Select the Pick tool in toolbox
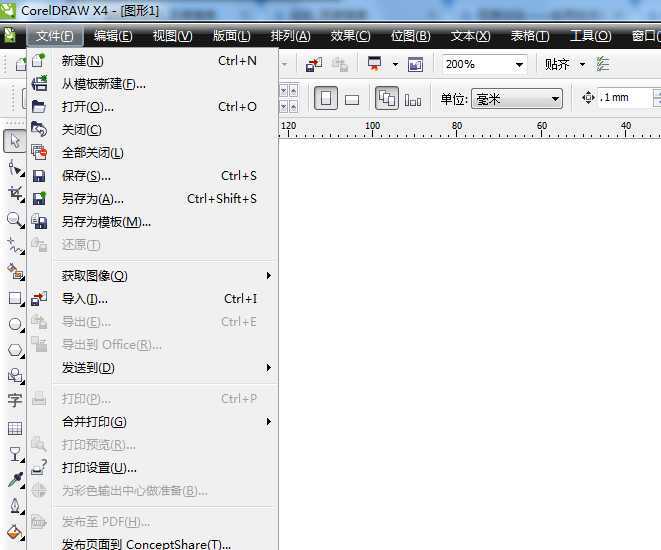Viewport: 661px width, 550px height. point(15,141)
